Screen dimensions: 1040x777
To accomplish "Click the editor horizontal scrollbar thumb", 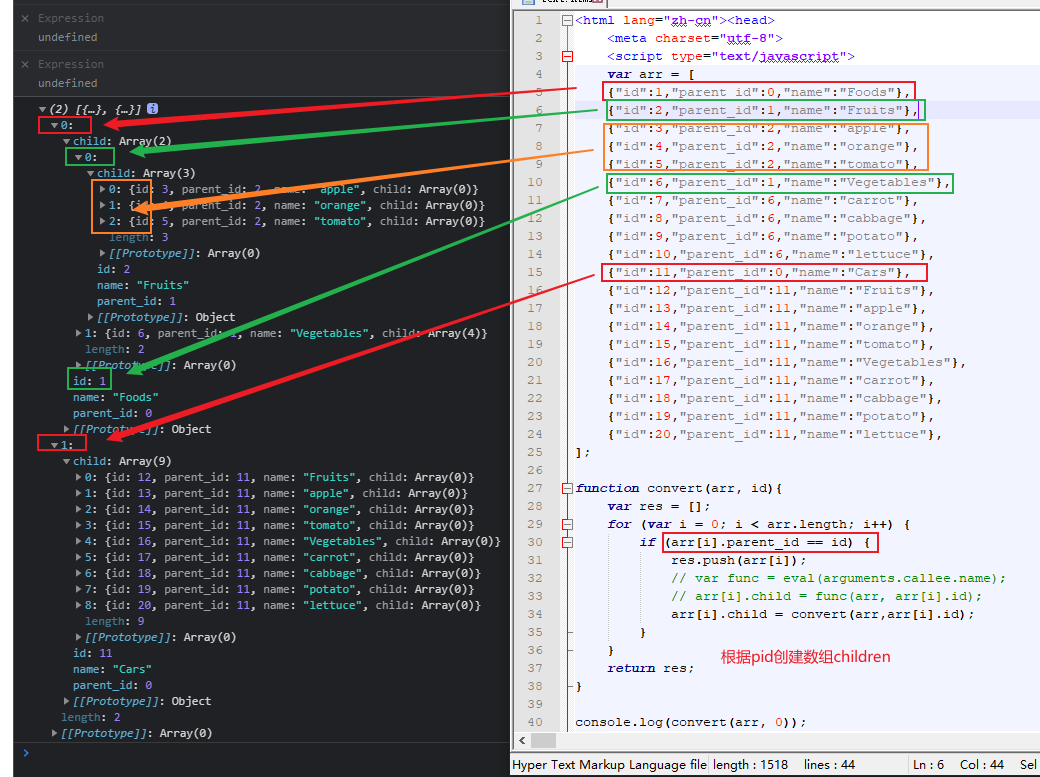I will (543, 741).
